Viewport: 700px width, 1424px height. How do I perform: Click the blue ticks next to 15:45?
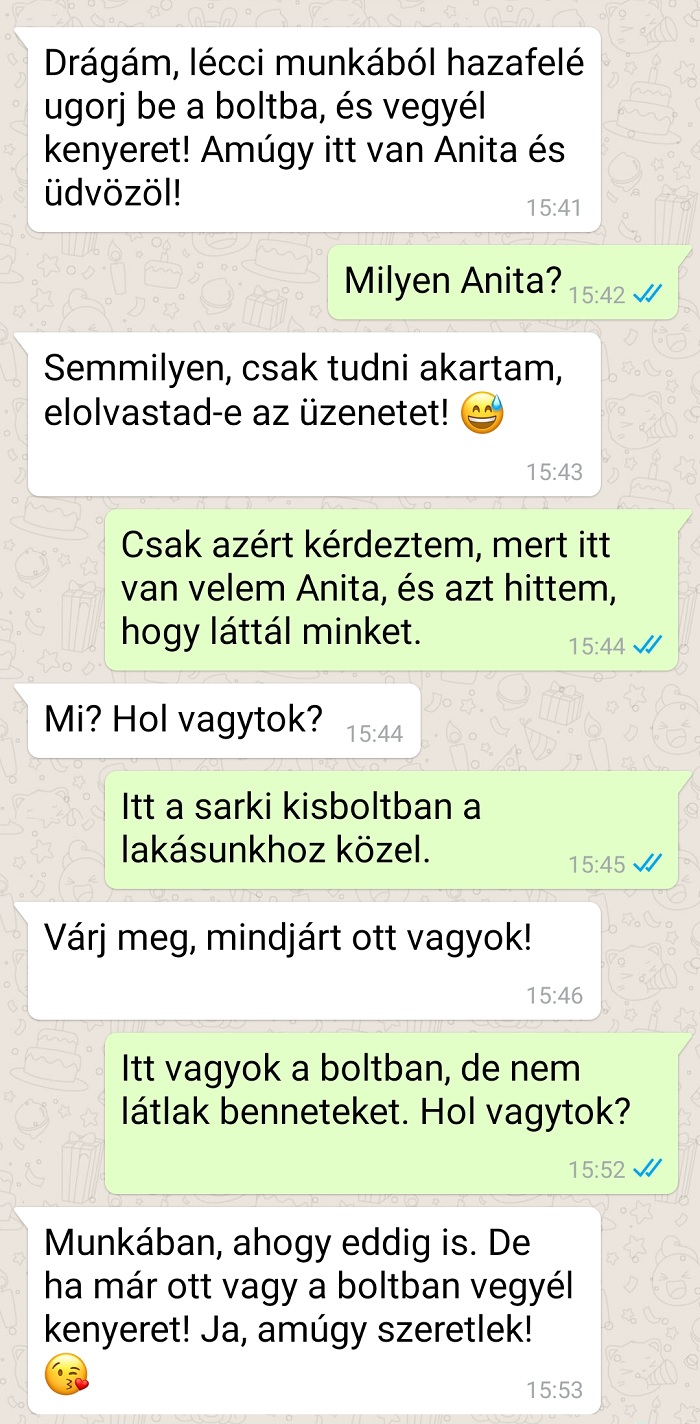(x=648, y=864)
